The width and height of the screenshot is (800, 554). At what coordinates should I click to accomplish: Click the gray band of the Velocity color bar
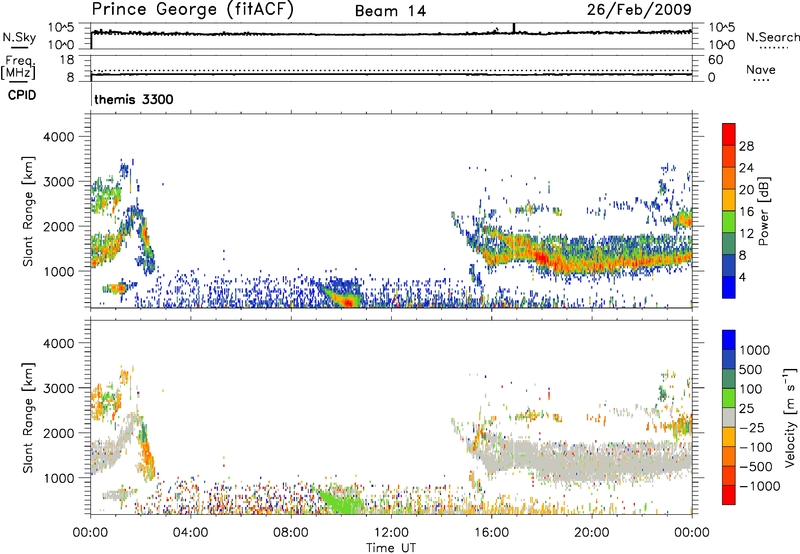click(x=729, y=418)
